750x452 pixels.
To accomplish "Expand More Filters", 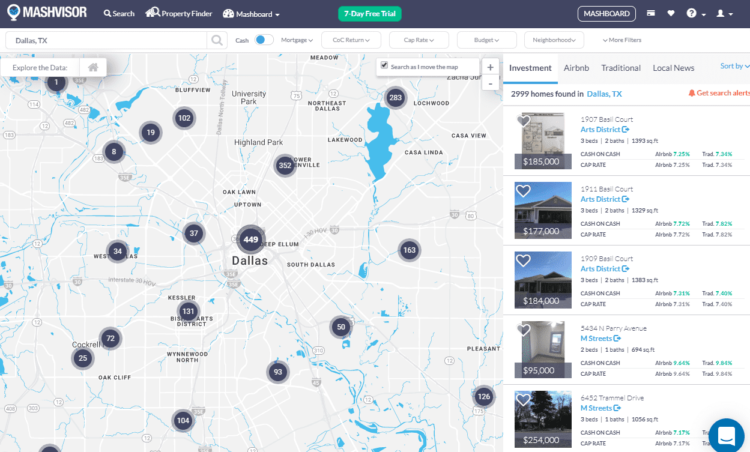I will tap(622, 40).
